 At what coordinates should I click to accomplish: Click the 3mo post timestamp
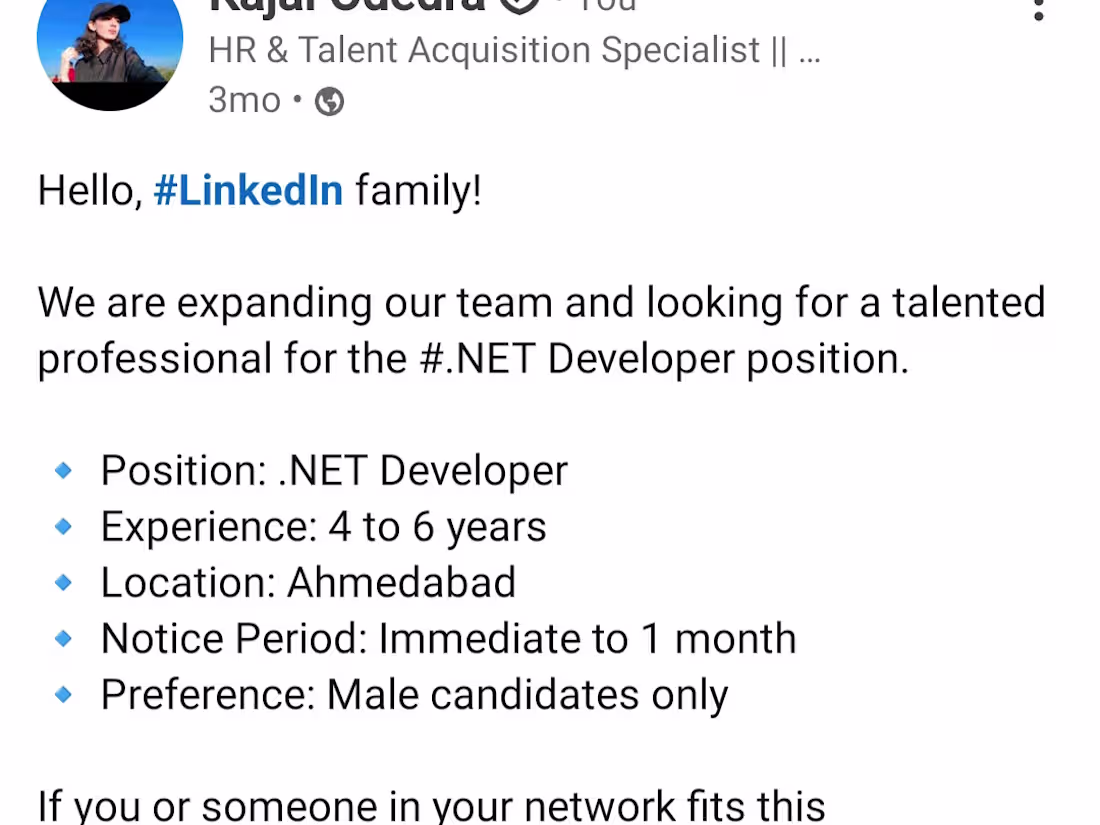click(x=245, y=100)
